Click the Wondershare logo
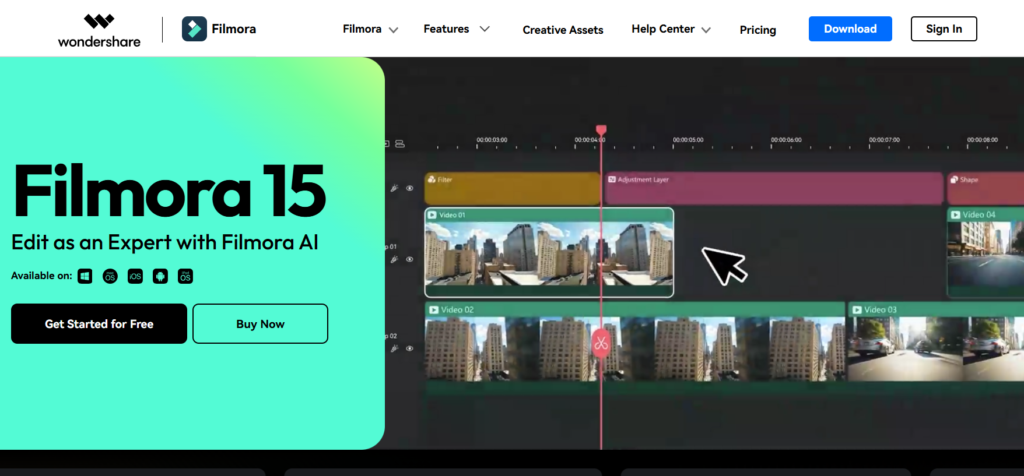 pyautogui.click(x=99, y=29)
